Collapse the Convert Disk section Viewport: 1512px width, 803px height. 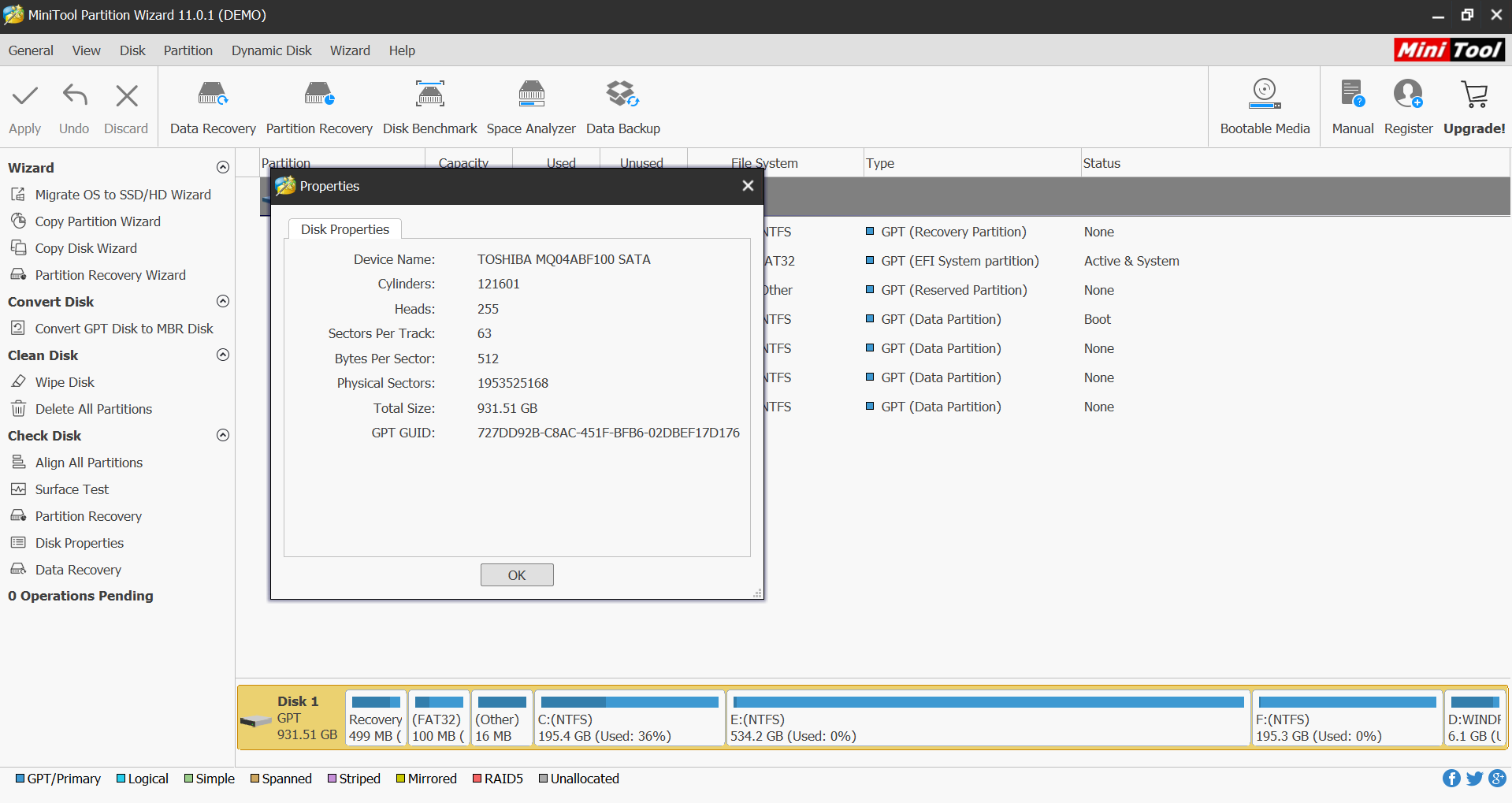[223, 301]
